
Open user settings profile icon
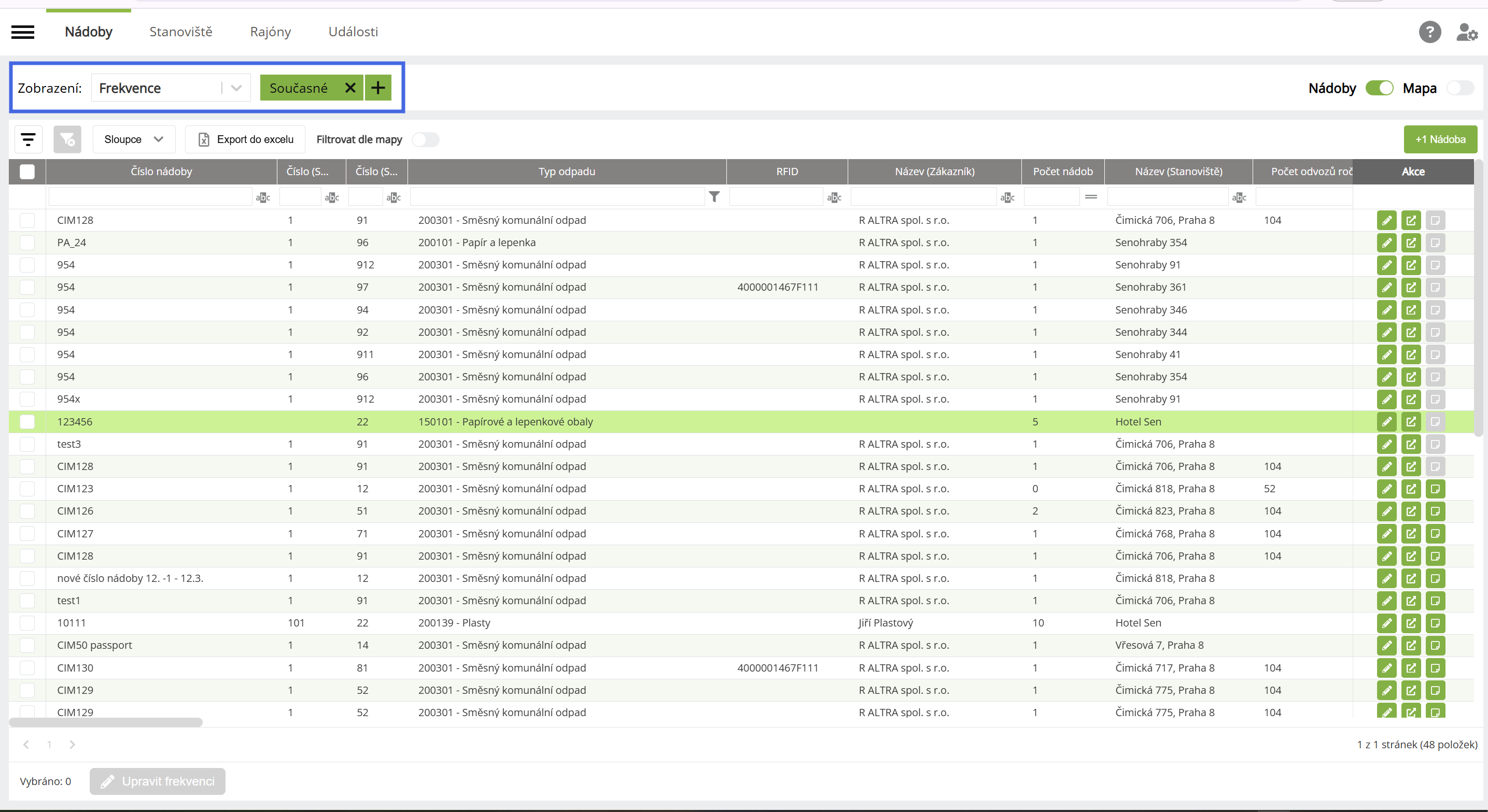tap(1466, 32)
